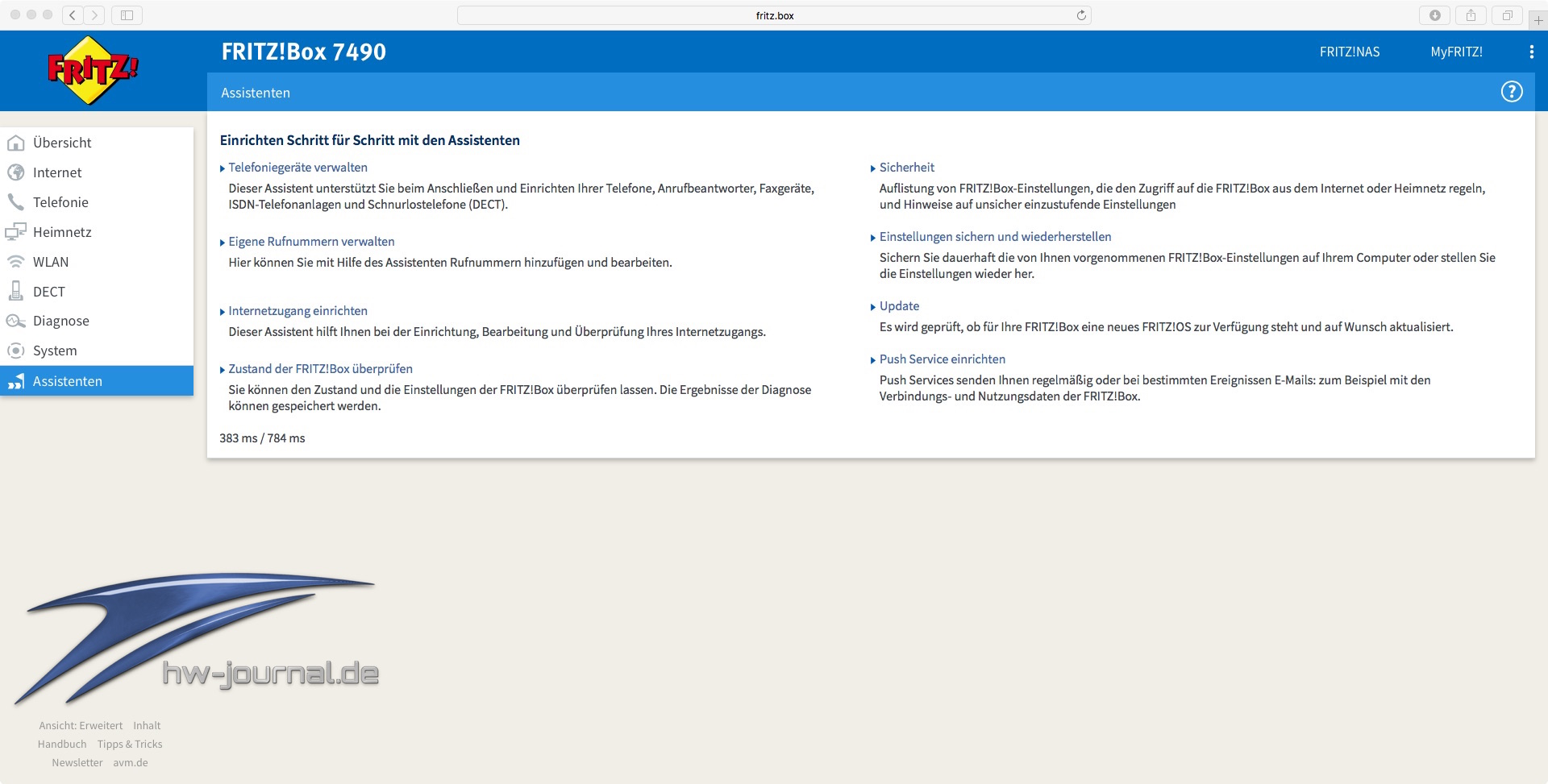This screenshot has height=784, width=1548.
Task: Open the Sicherheit assistant link
Action: 907,168
